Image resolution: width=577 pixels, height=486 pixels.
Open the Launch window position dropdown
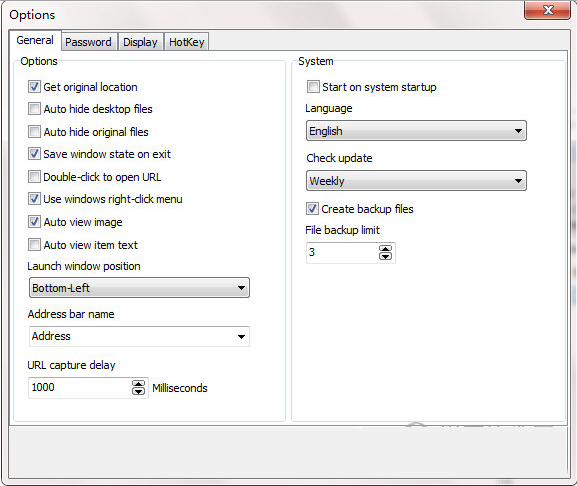click(139, 288)
